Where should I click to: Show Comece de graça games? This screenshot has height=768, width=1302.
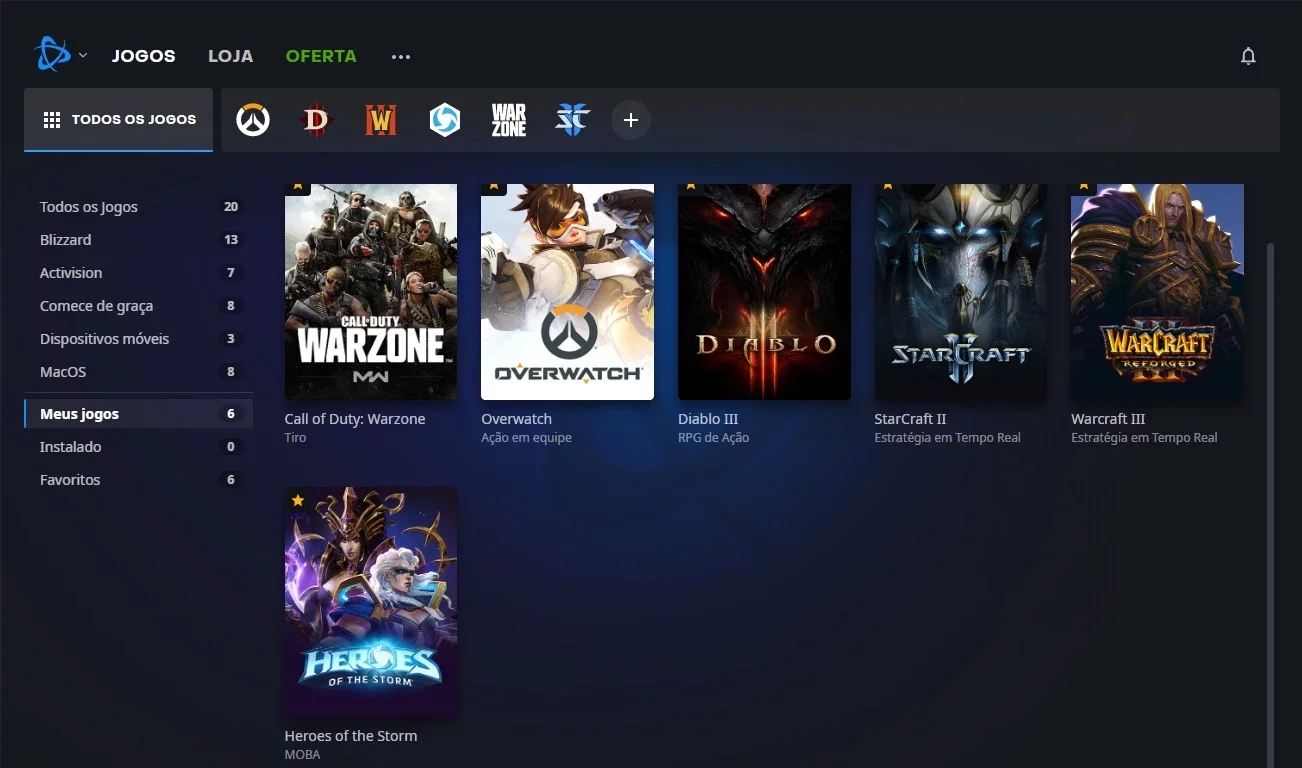point(138,306)
